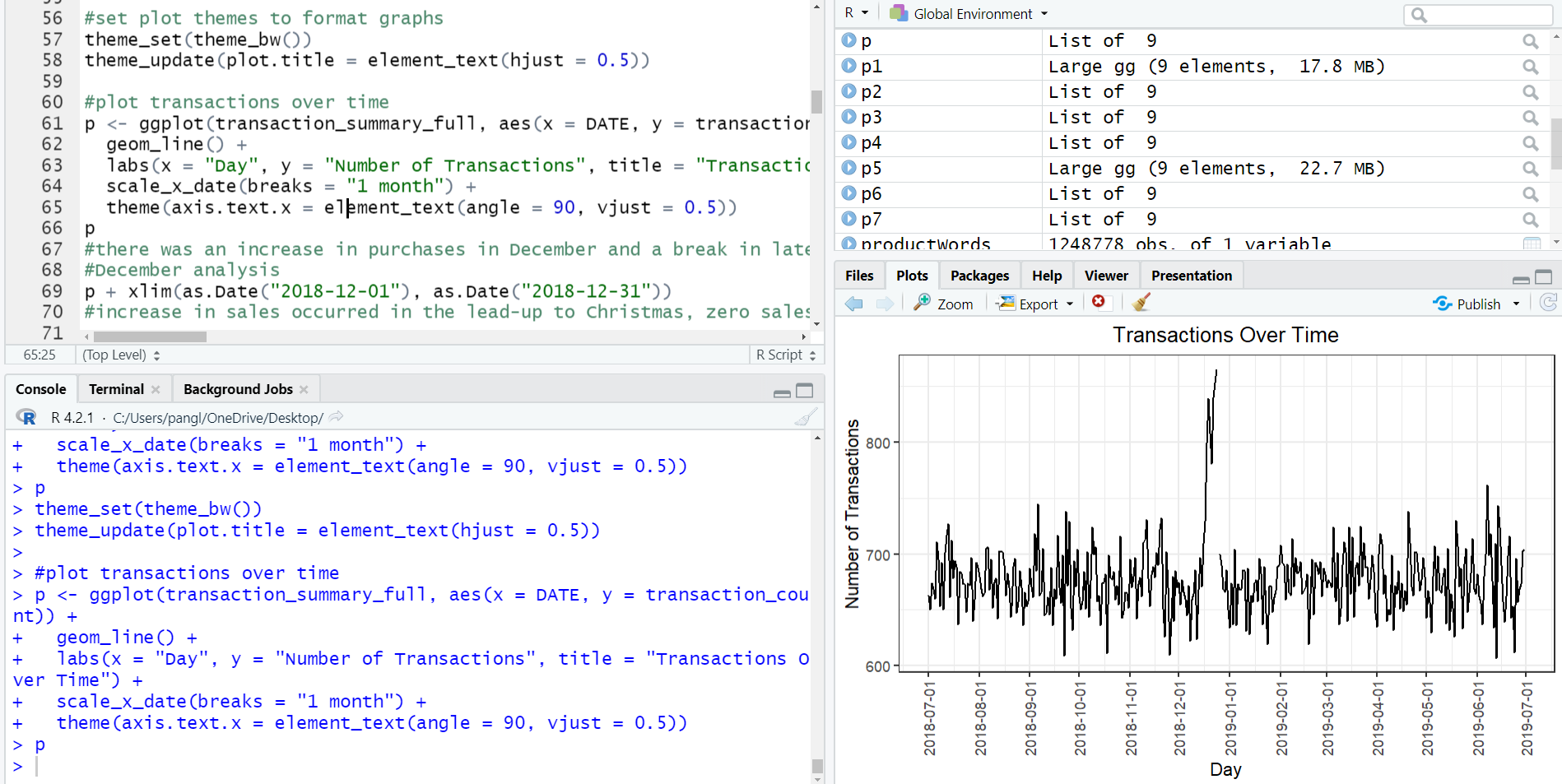Expand the p5 object details
Image resolution: width=1562 pixels, height=784 pixels.
(848, 168)
